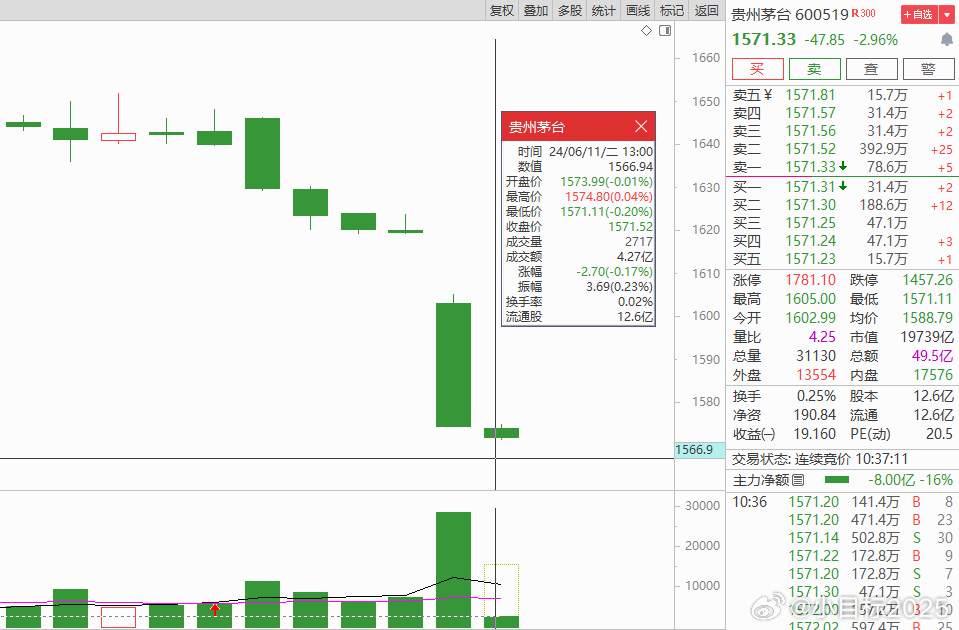This screenshot has width=959, height=630.
Task: Select the 多股 multi-stock menu item
Action: coord(570,10)
